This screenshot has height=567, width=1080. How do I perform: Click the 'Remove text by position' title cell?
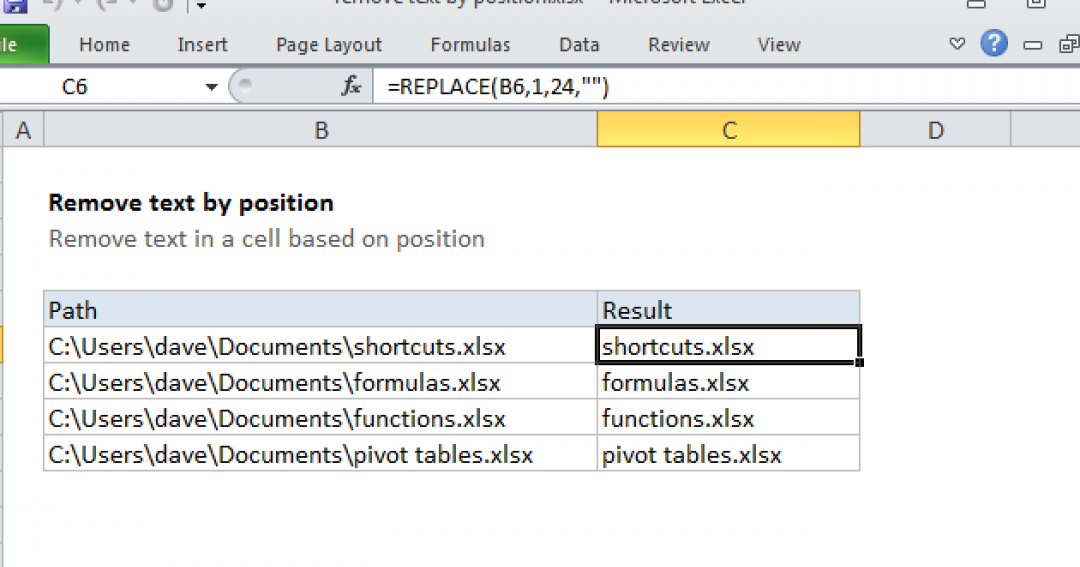click(191, 203)
